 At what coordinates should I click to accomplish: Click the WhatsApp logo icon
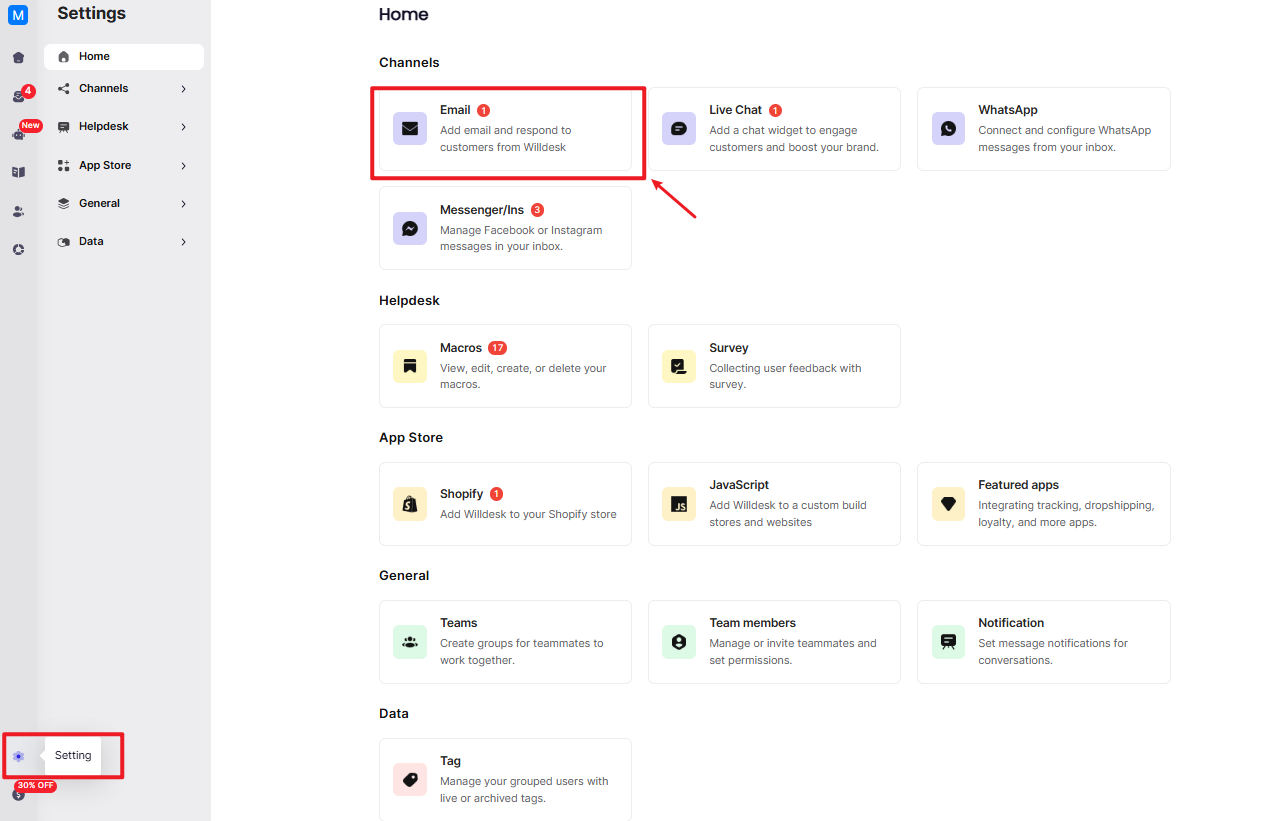click(x=948, y=128)
